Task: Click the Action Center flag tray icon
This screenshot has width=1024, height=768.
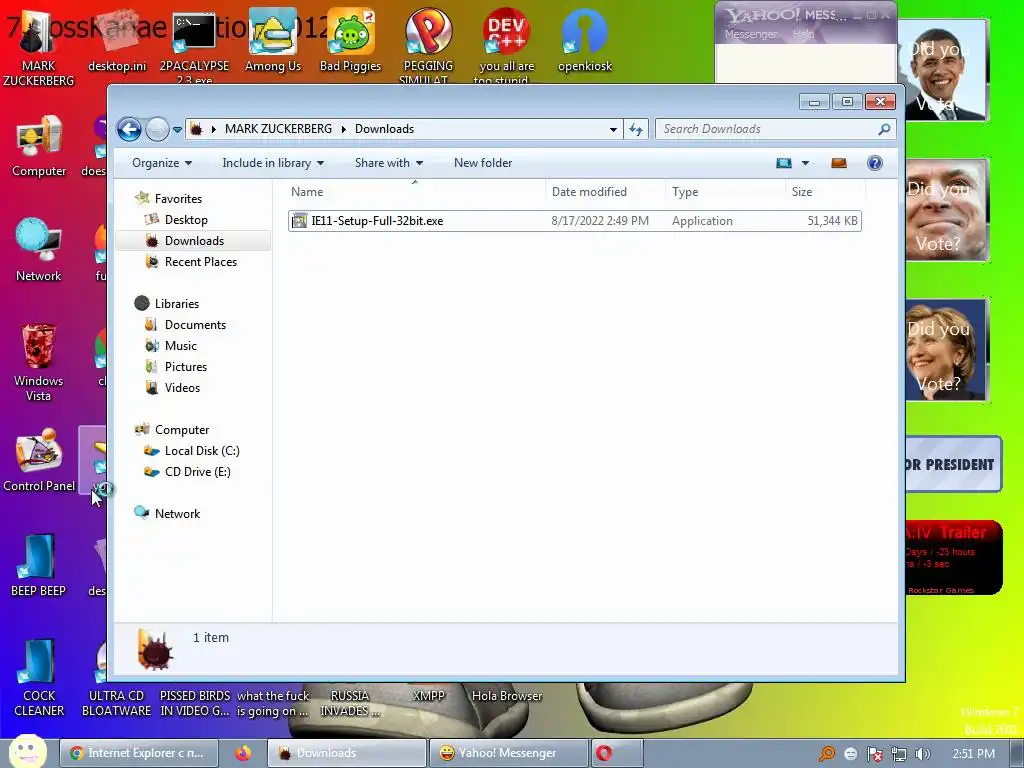Action: tap(875, 754)
